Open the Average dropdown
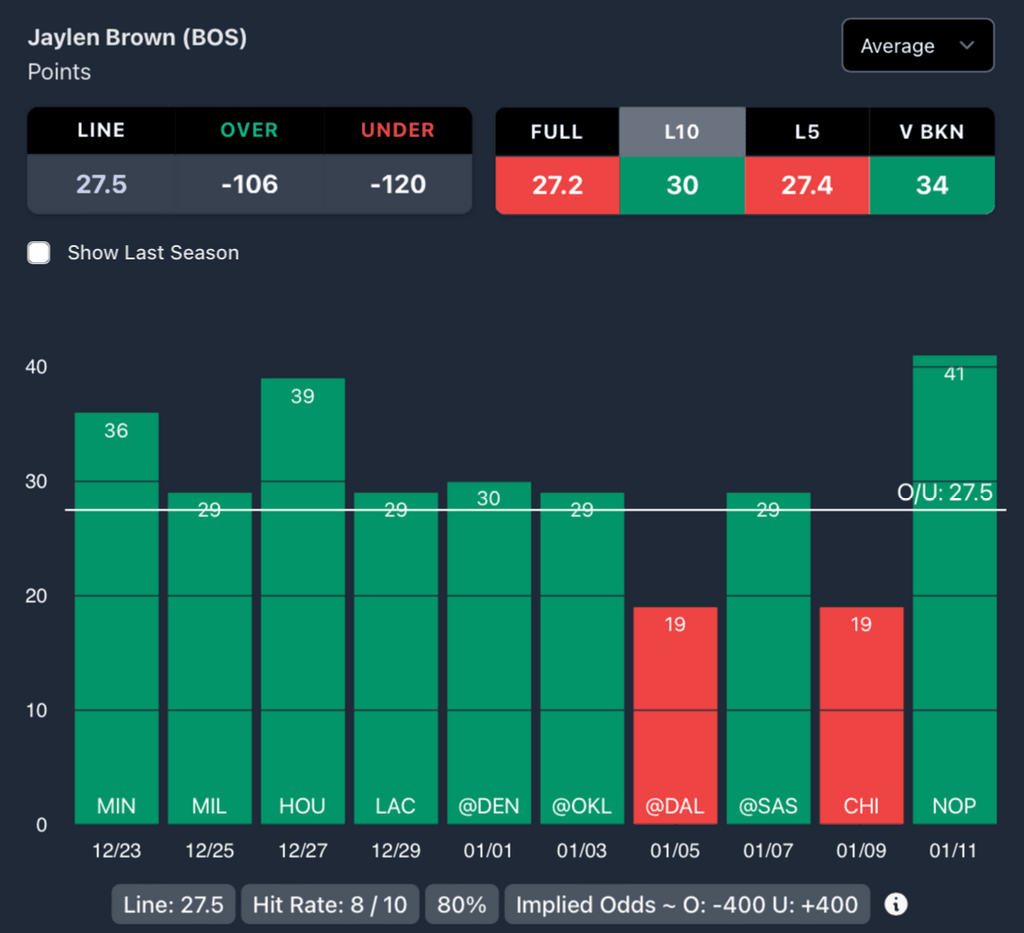1024x933 pixels. tap(918, 46)
